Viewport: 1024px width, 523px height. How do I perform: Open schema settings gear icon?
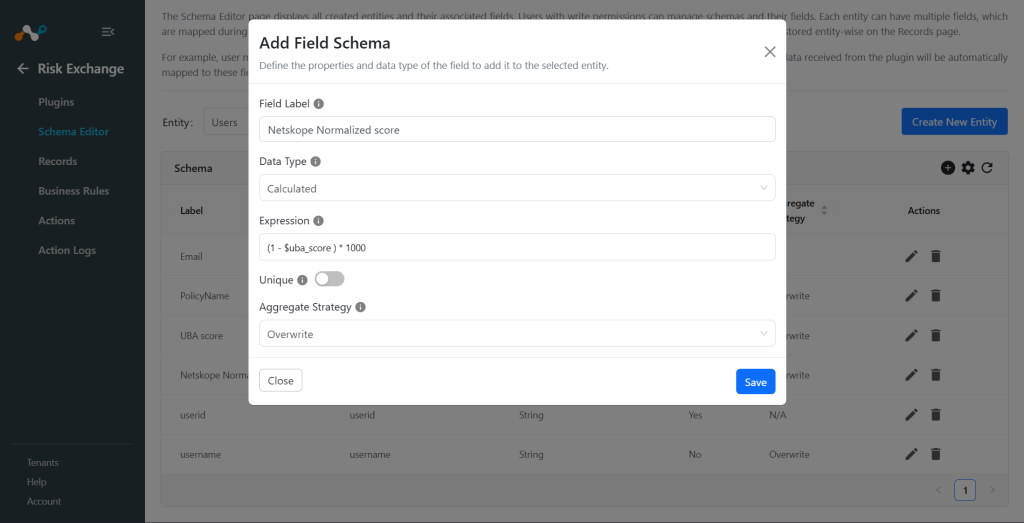pos(968,168)
